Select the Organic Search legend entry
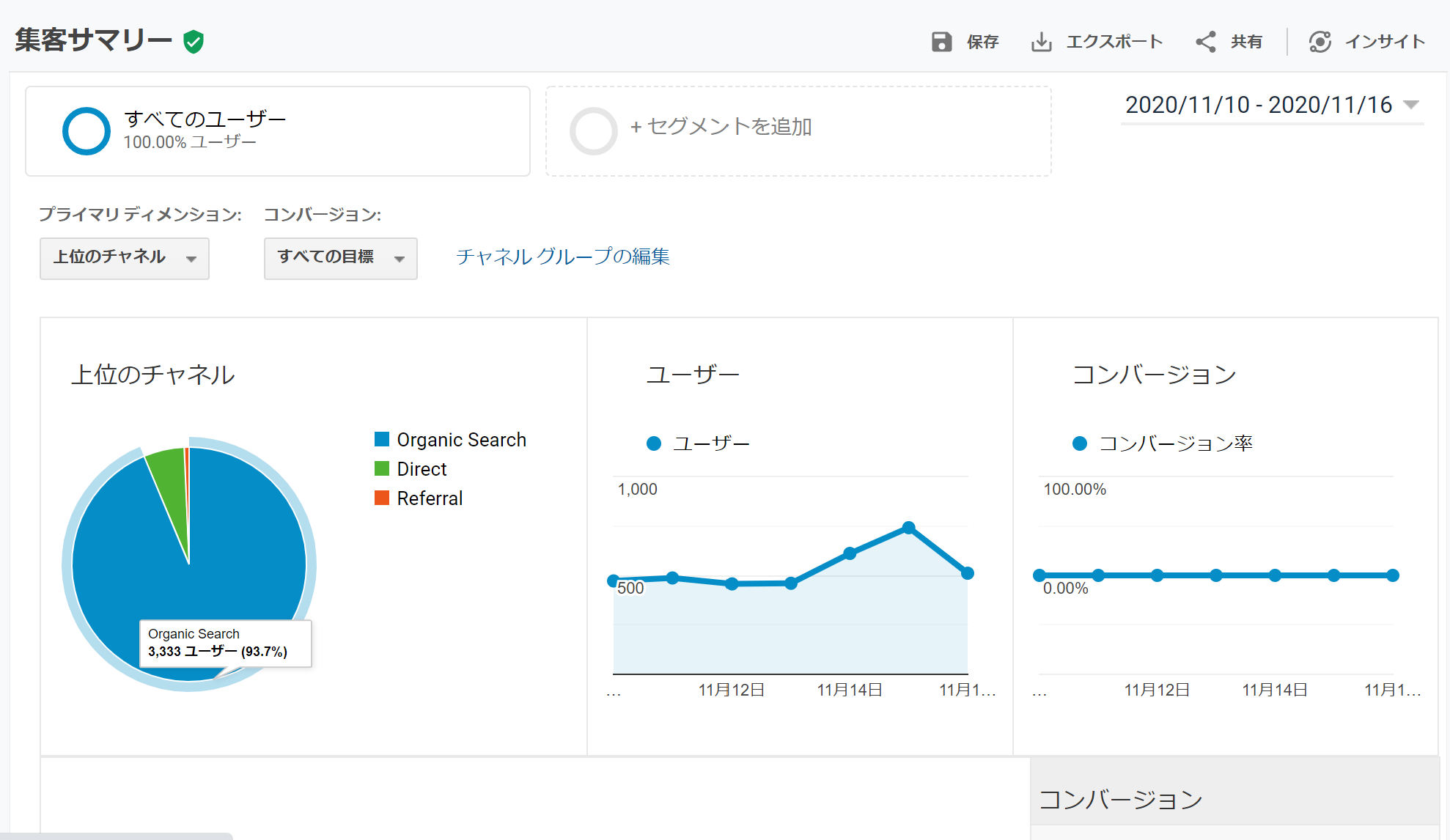This screenshot has height=840, width=1450. click(x=461, y=439)
